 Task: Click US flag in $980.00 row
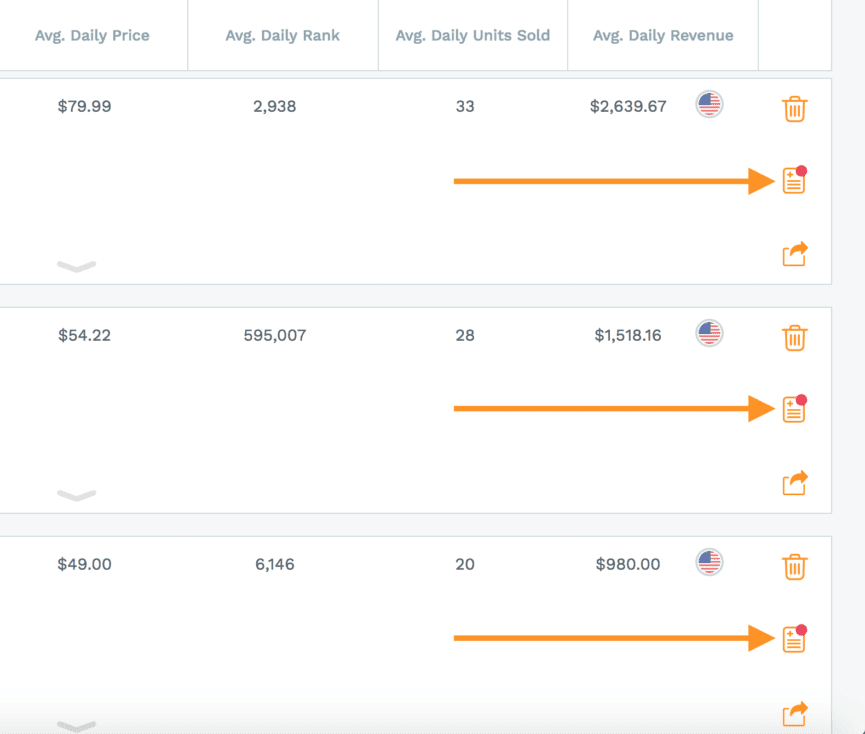[x=709, y=562]
